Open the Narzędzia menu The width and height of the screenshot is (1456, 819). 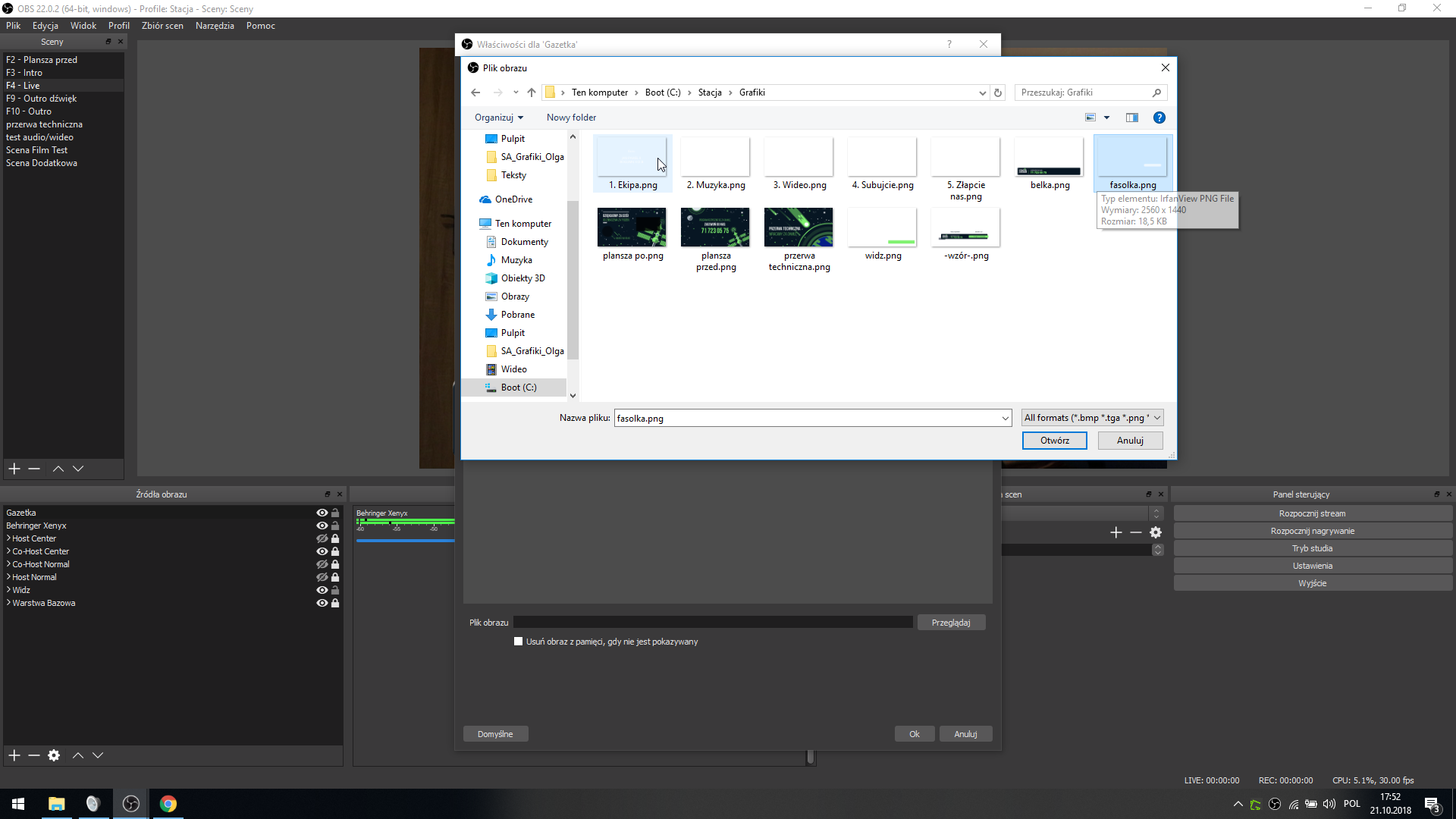215,26
